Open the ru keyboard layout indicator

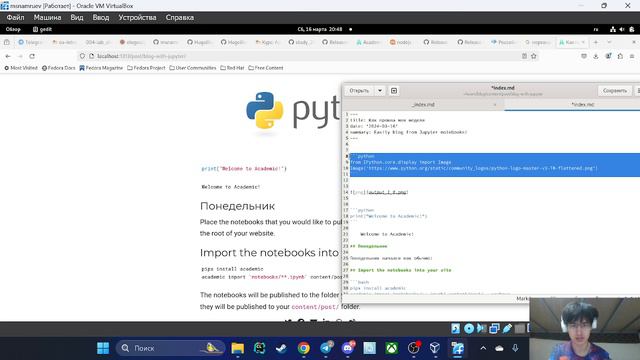pyautogui.click(x=596, y=29)
